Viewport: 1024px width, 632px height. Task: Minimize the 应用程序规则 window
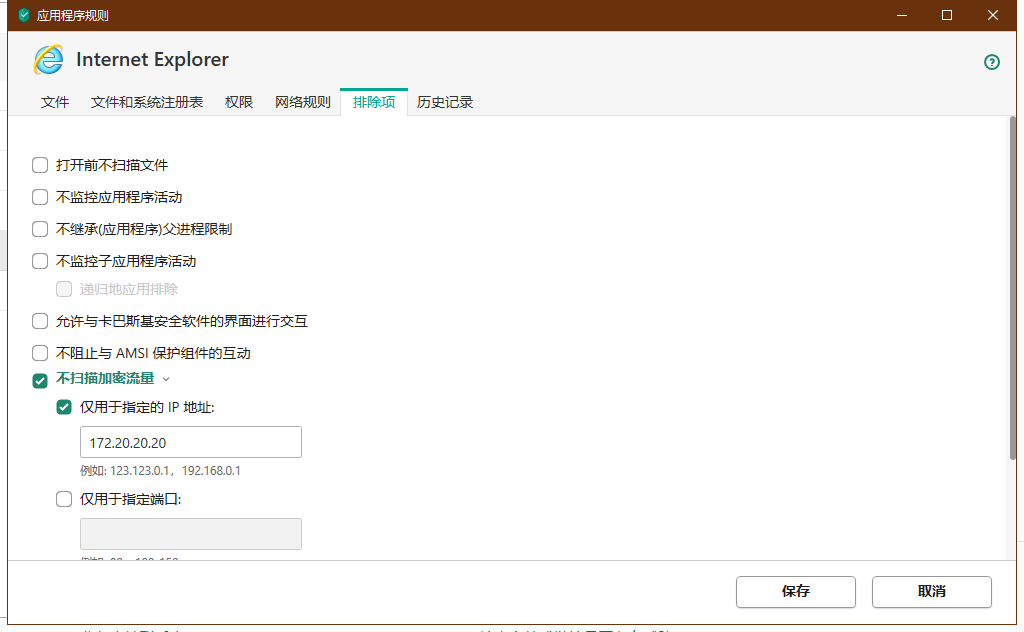pyautogui.click(x=902, y=15)
